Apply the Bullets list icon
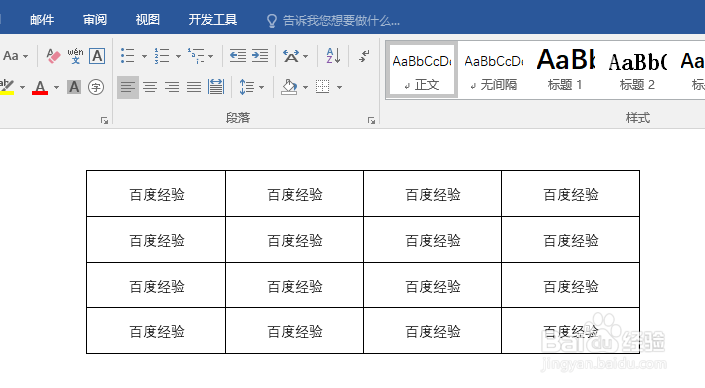Screen dimensions: 705x388 (x=128, y=56)
